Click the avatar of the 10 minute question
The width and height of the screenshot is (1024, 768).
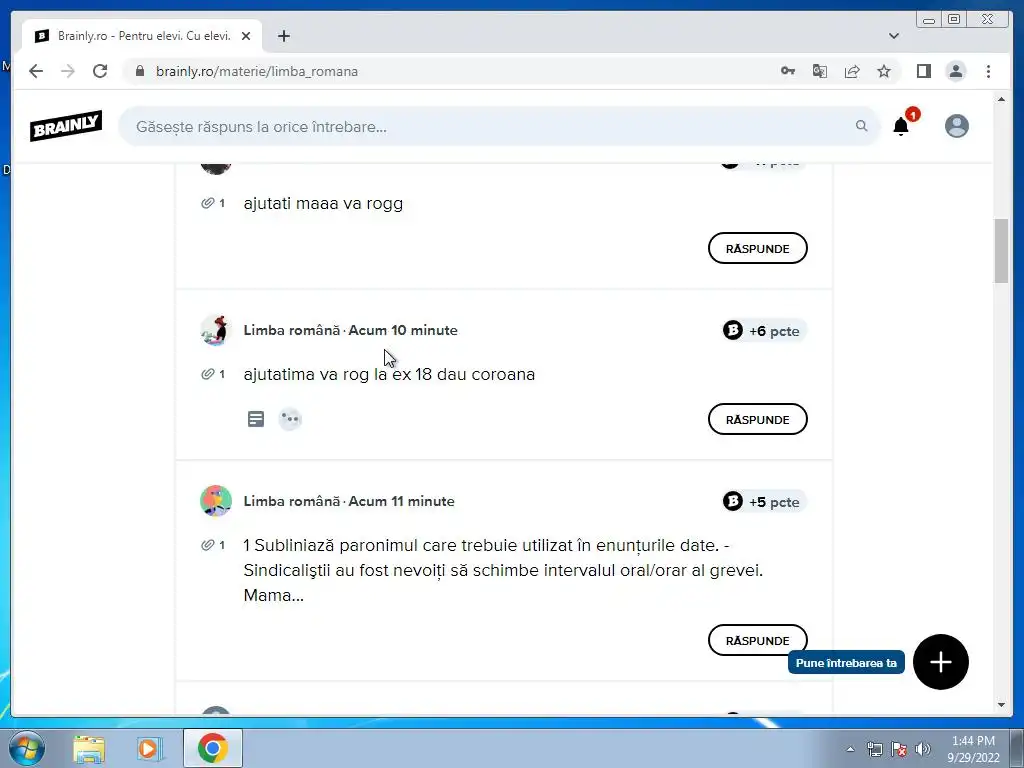(216, 330)
